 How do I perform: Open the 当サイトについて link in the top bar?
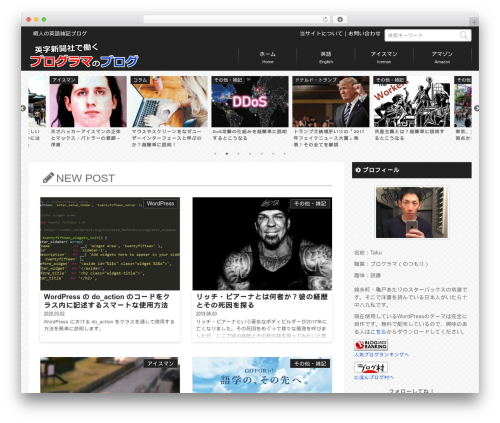(x=321, y=33)
